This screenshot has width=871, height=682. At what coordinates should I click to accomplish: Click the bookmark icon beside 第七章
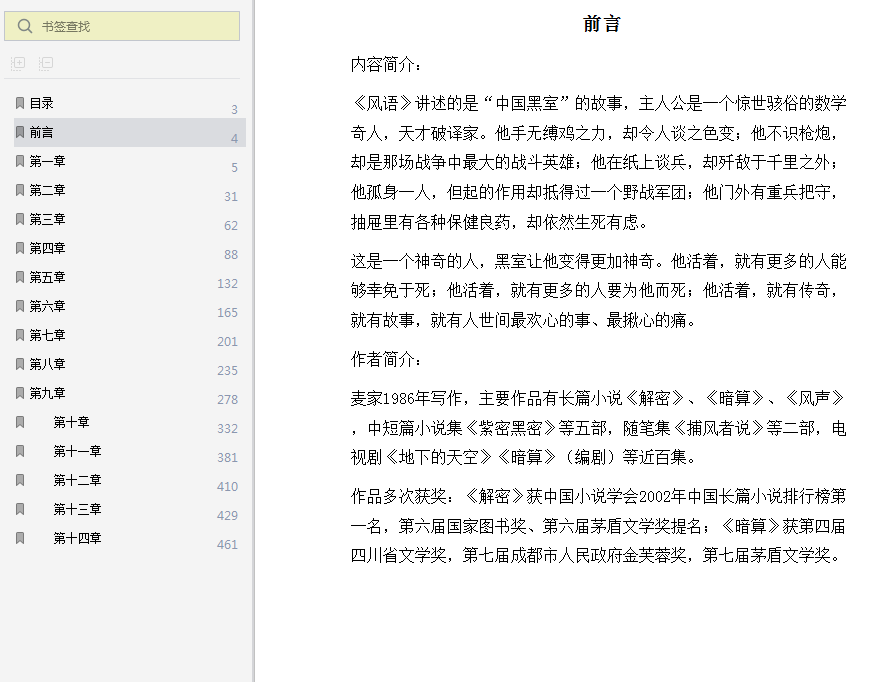20,335
